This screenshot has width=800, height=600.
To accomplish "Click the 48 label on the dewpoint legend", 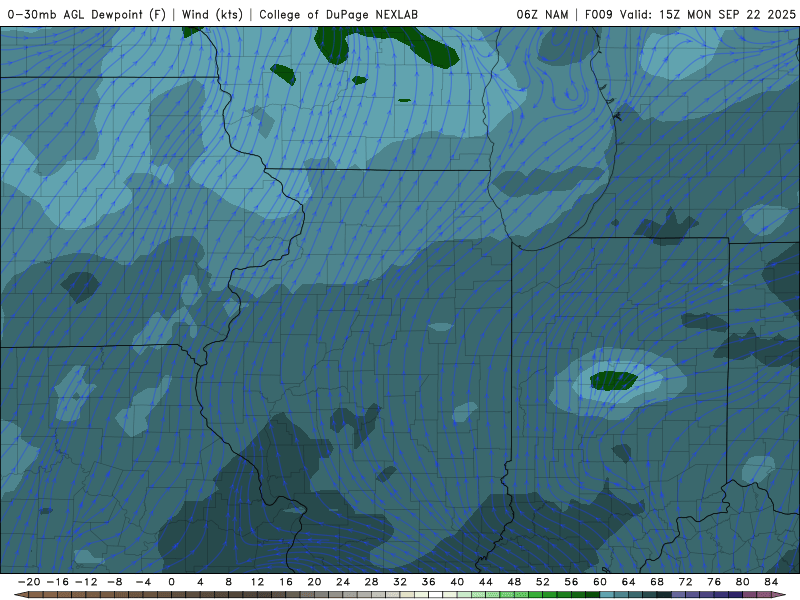I will coord(514,582).
